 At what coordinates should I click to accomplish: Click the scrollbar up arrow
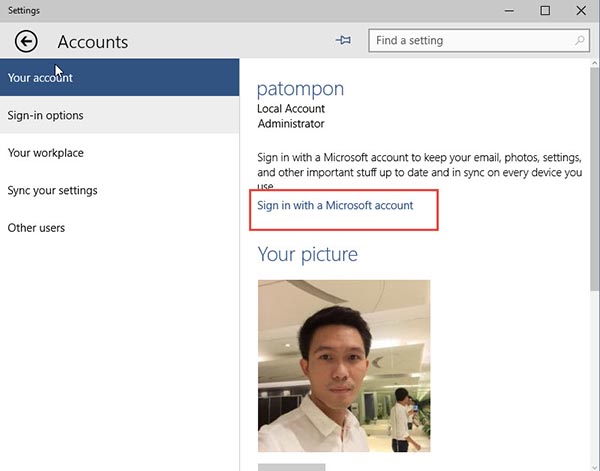[594, 63]
